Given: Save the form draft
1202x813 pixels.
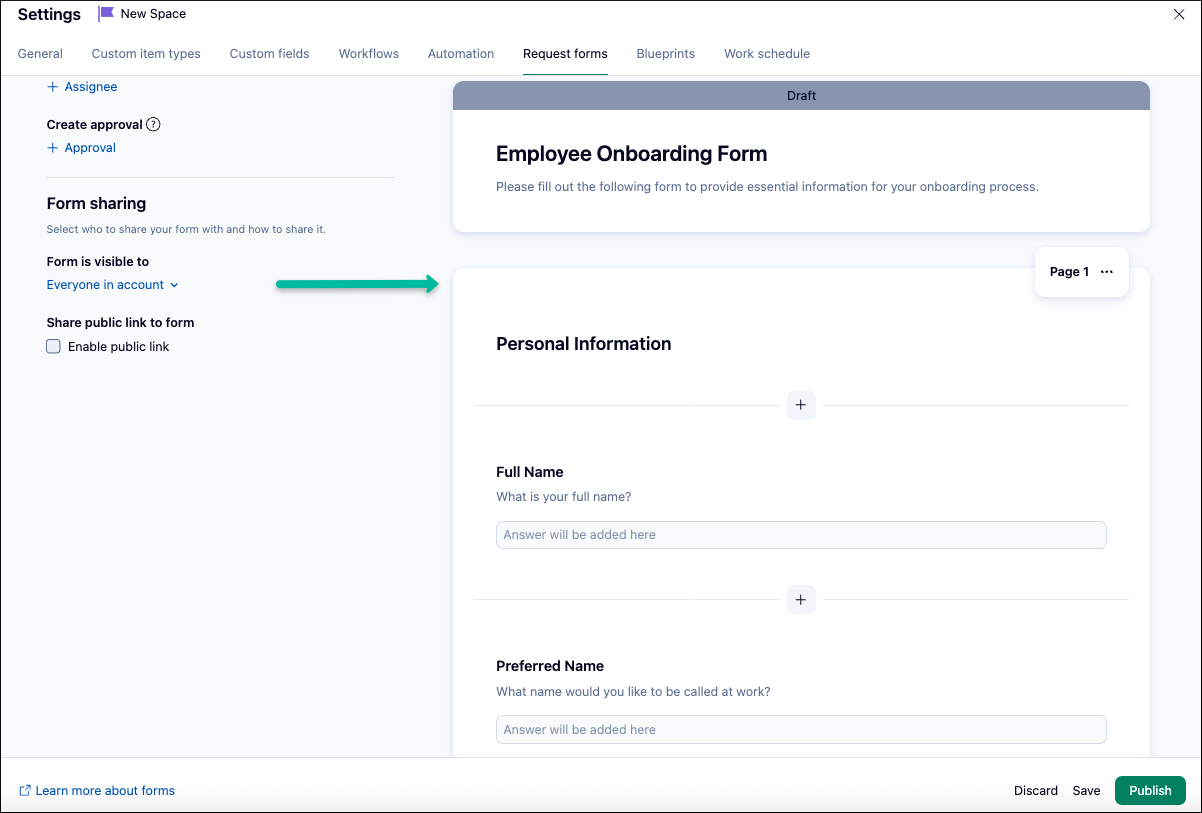Looking at the screenshot, I should click(1086, 790).
